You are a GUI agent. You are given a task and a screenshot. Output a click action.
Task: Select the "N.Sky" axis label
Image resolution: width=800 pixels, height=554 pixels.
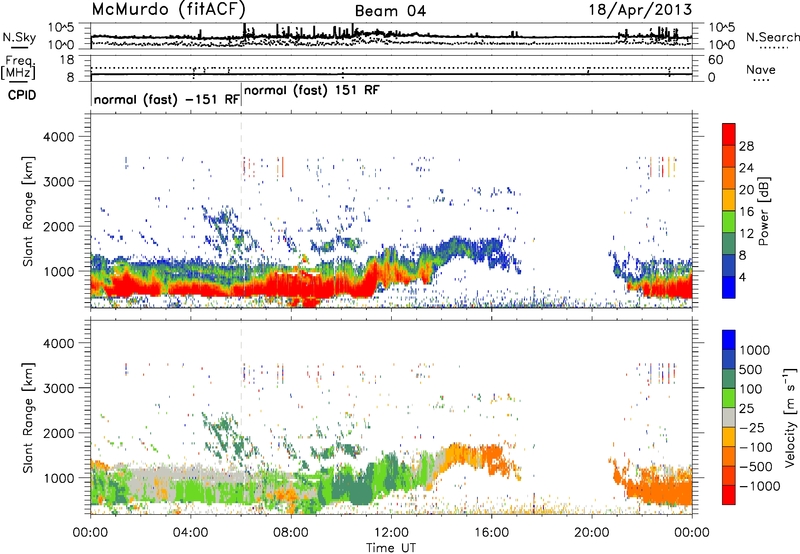pyautogui.click(x=19, y=37)
